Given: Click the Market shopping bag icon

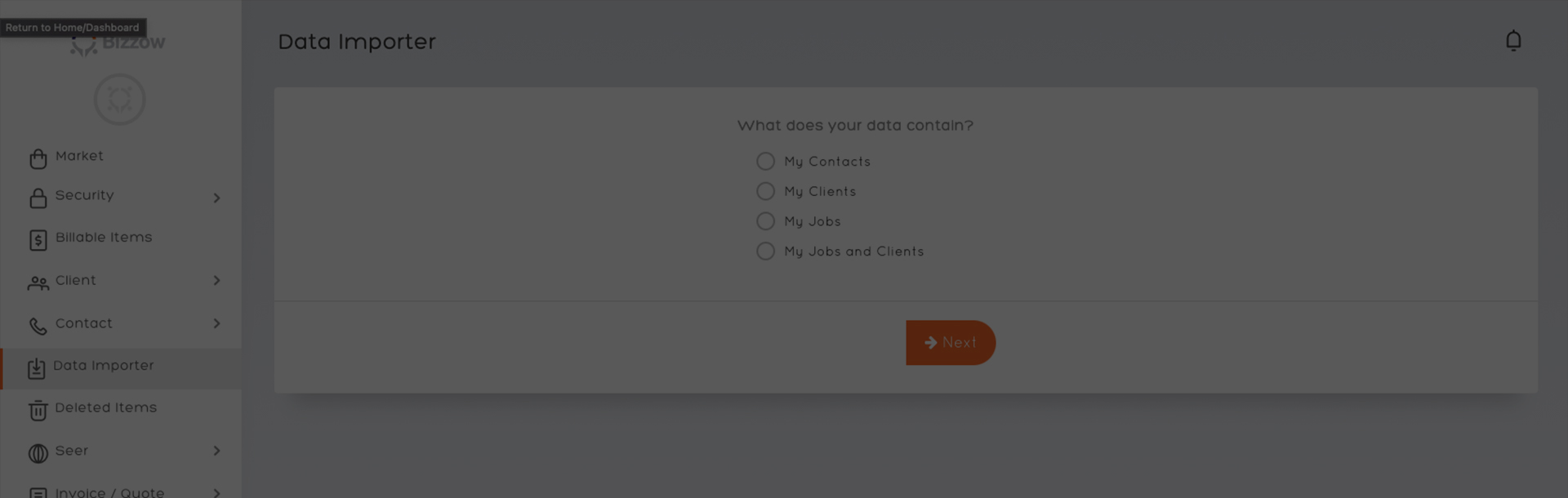Looking at the screenshot, I should pos(38,158).
